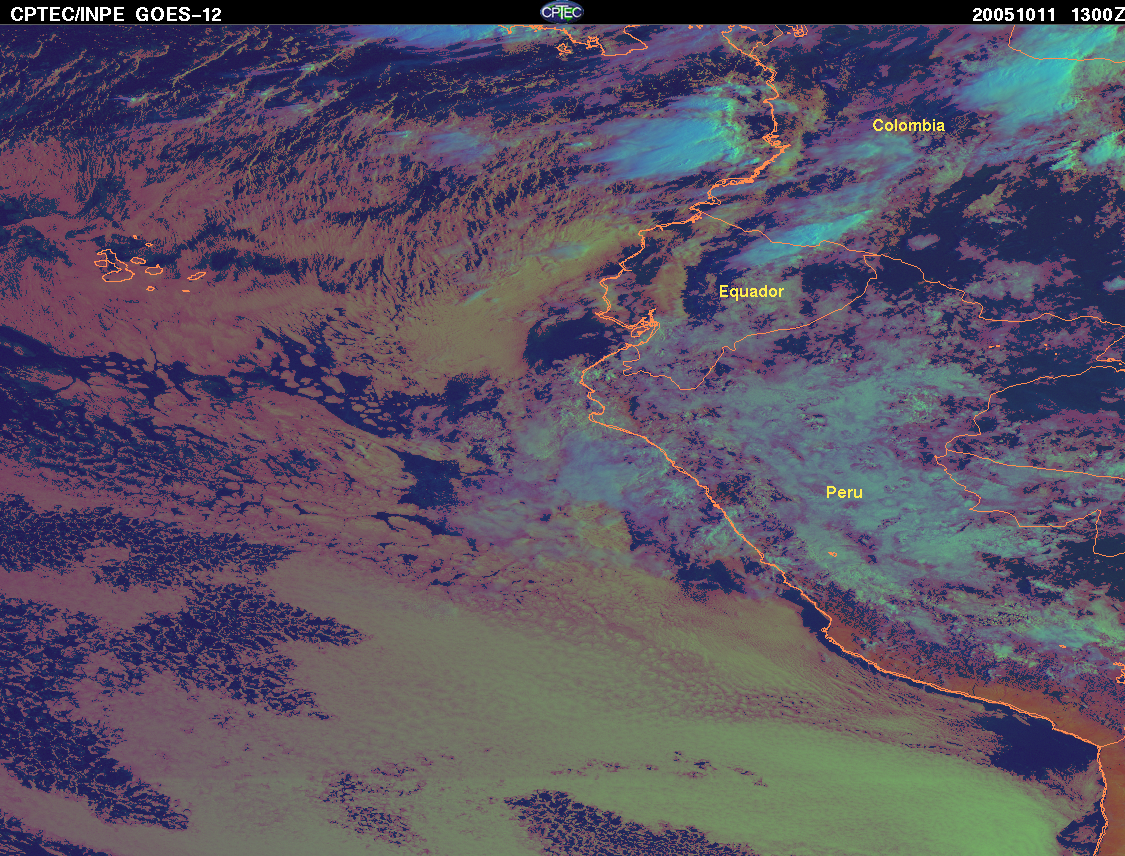This screenshot has height=856, width=1125.
Task: Click the "1300Z" time stamp
Action: pyautogui.click(x=1097, y=15)
